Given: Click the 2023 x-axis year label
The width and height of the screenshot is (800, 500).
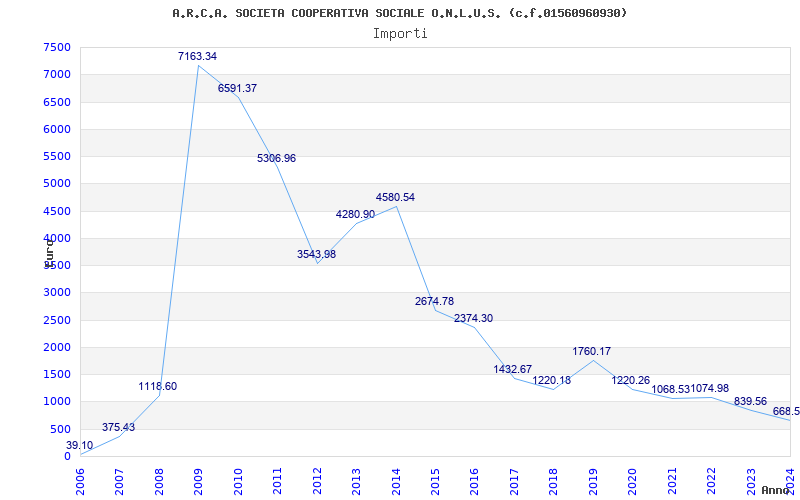Looking at the screenshot, I should (x=751, y=481).
